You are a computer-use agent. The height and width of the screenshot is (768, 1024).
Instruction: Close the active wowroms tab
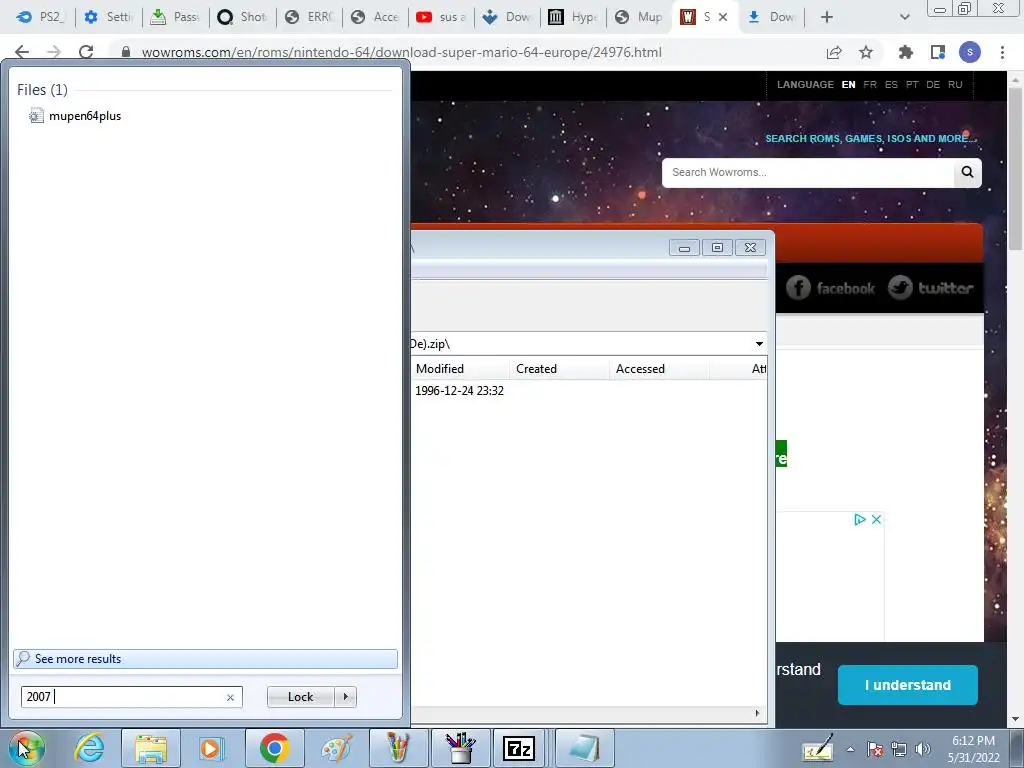pyautogui.click(x=723, y=17)
